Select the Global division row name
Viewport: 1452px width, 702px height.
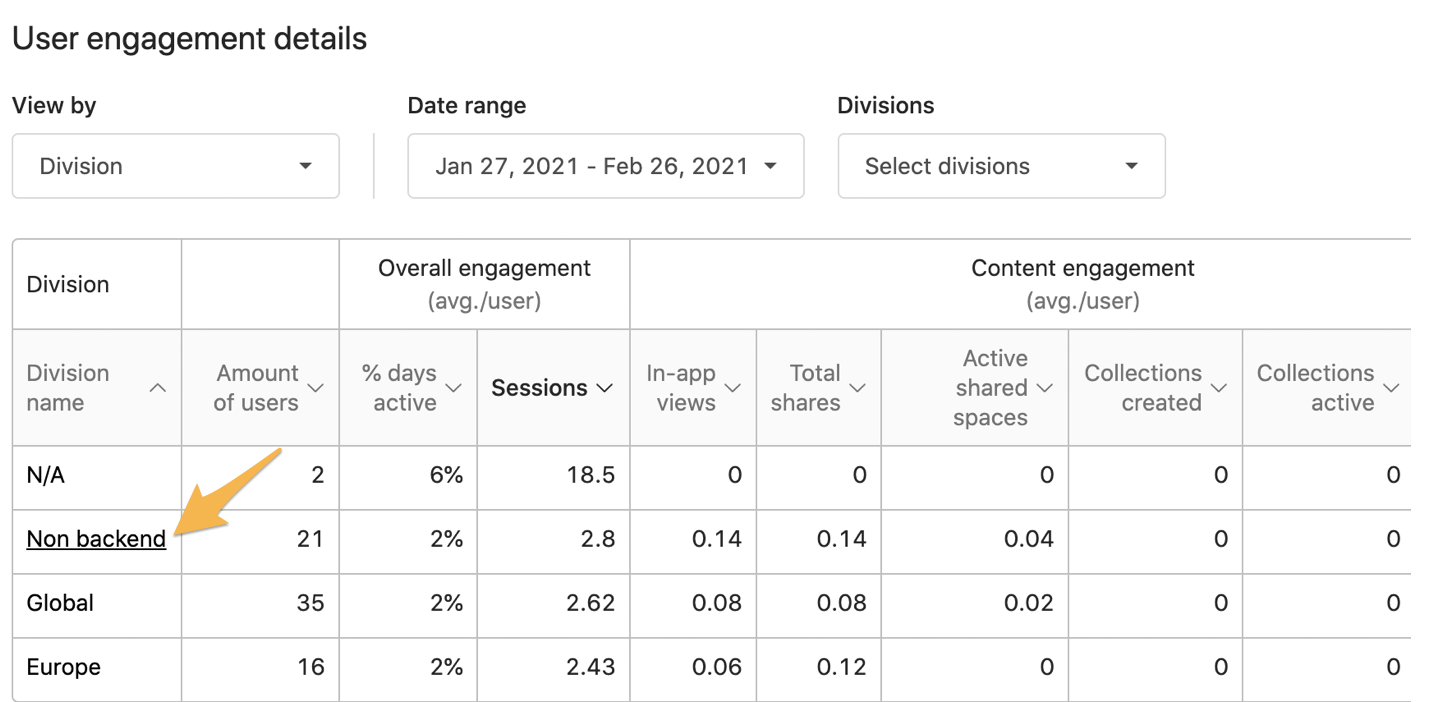[60, 603]
